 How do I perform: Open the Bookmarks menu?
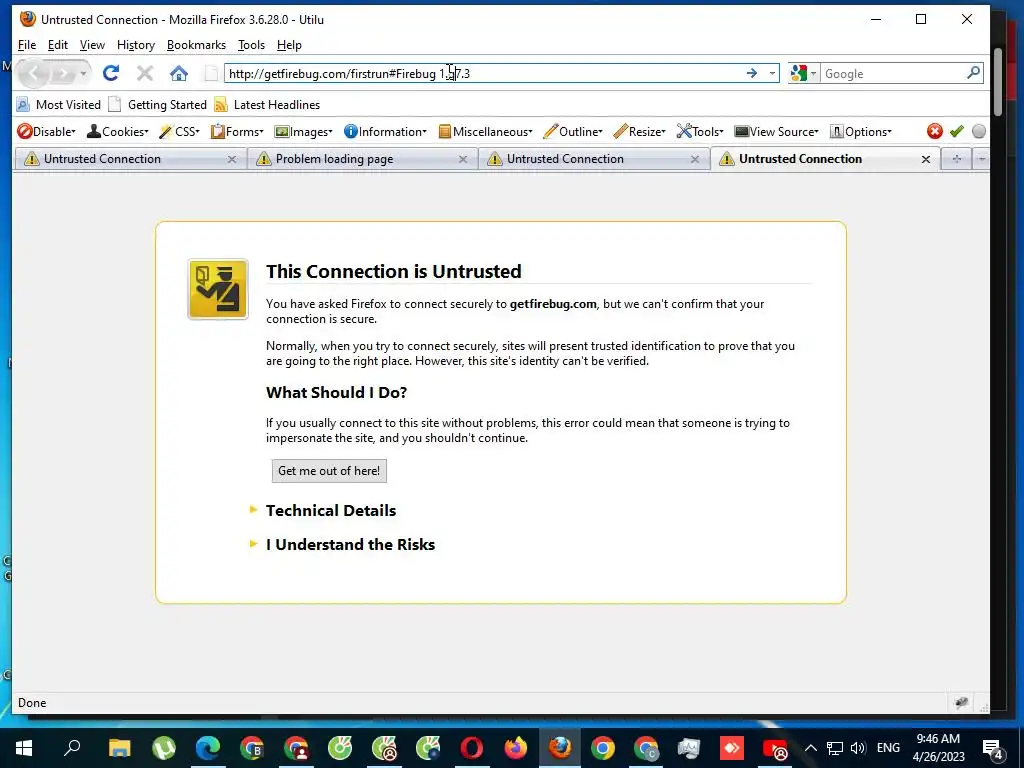click(196, 45)
